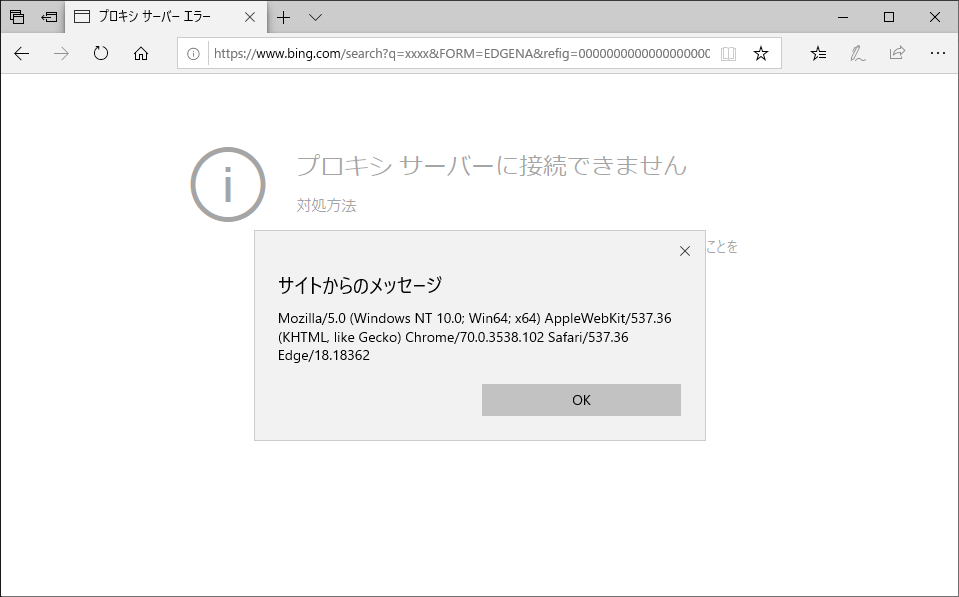
Task: Add this page to favorites star
Action: (x=761, y=54)
